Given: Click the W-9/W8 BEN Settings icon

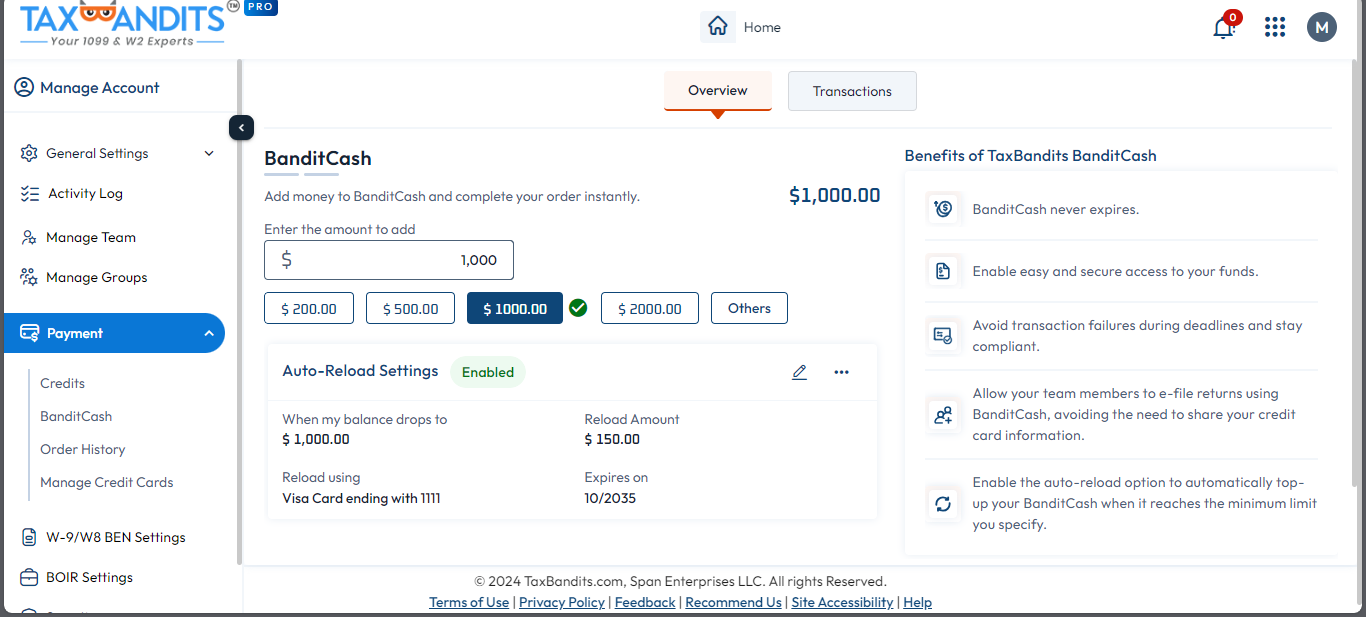Looking at the screenshot, I should tap(30, 538).
